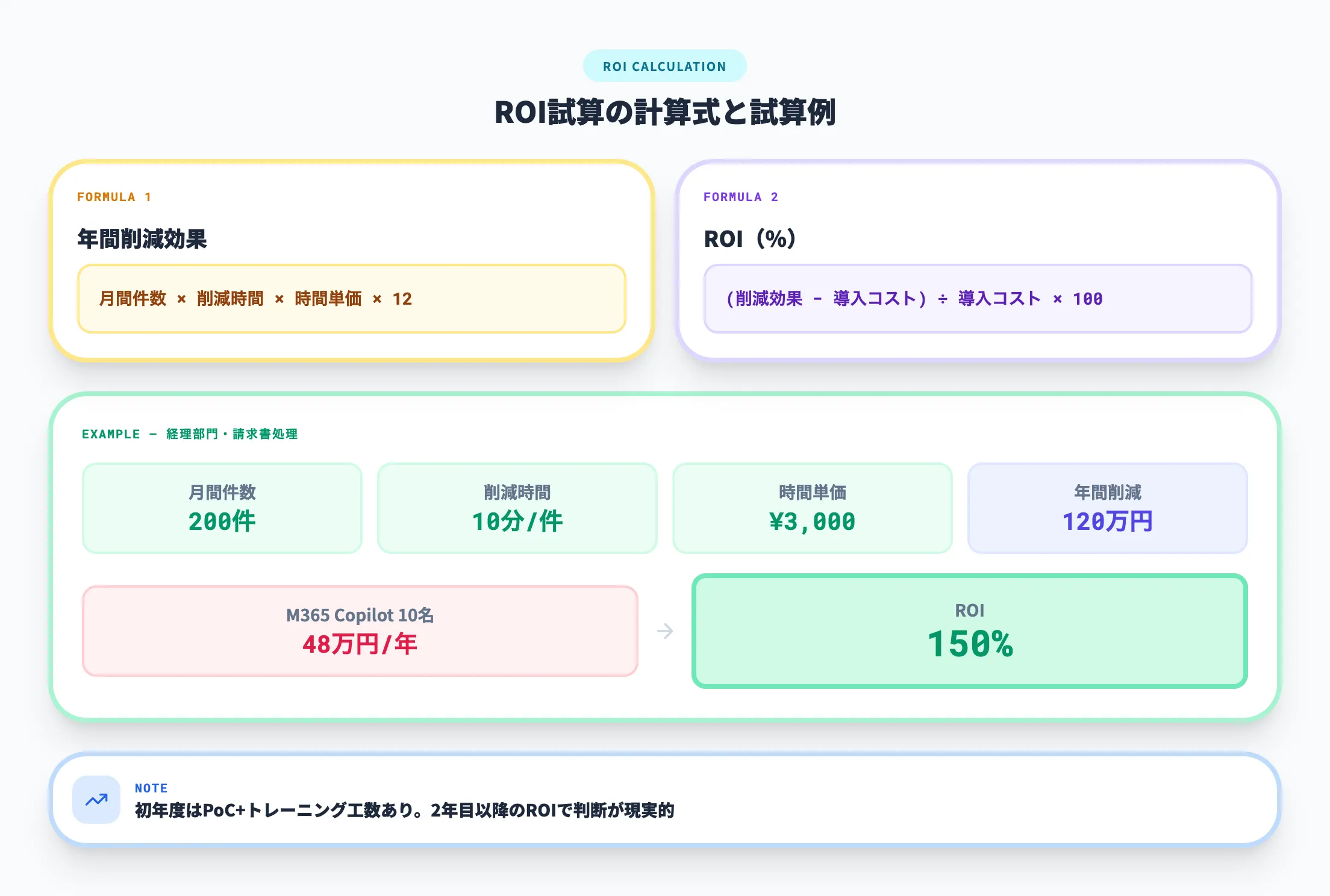
Task: Click the FORMULA 1 label
Action: [114, 196]
